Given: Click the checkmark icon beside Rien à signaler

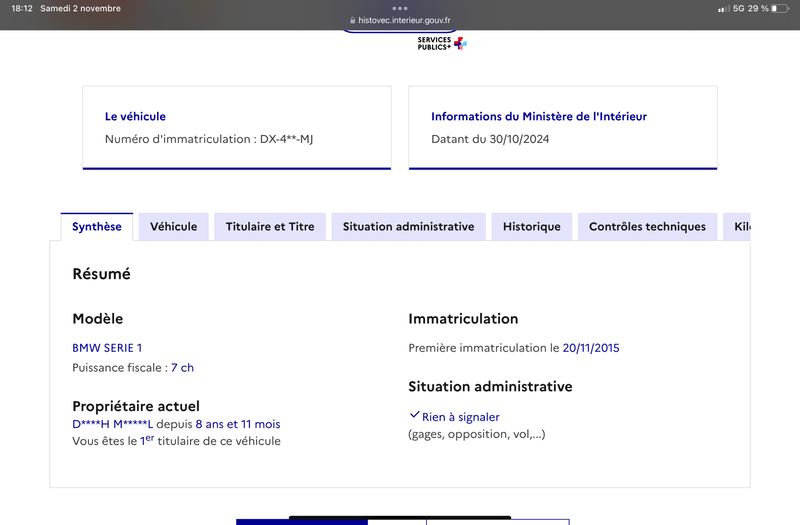Looking at the screenshot, I should [414, 415].
